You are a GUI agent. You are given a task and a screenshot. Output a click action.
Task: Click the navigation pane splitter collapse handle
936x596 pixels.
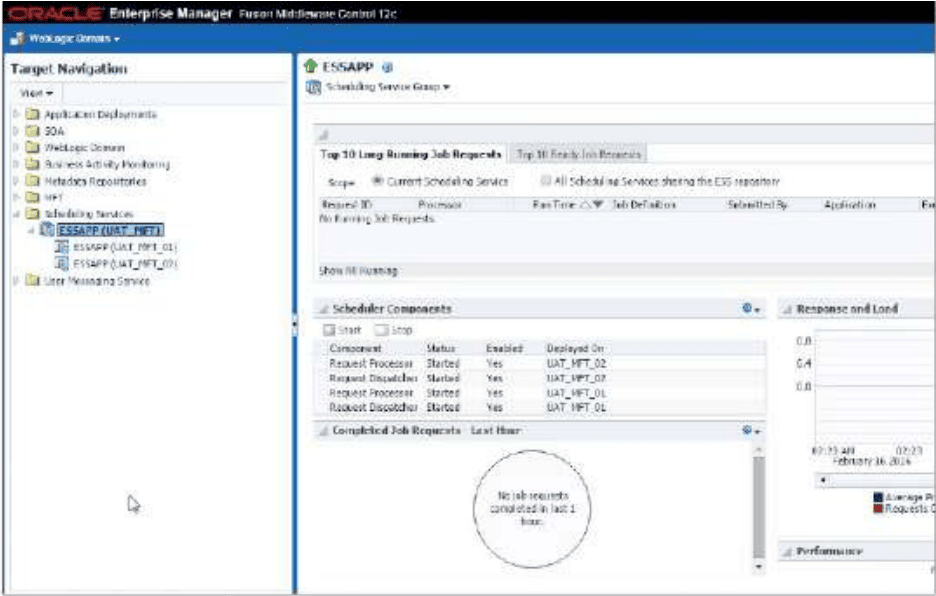294,324
